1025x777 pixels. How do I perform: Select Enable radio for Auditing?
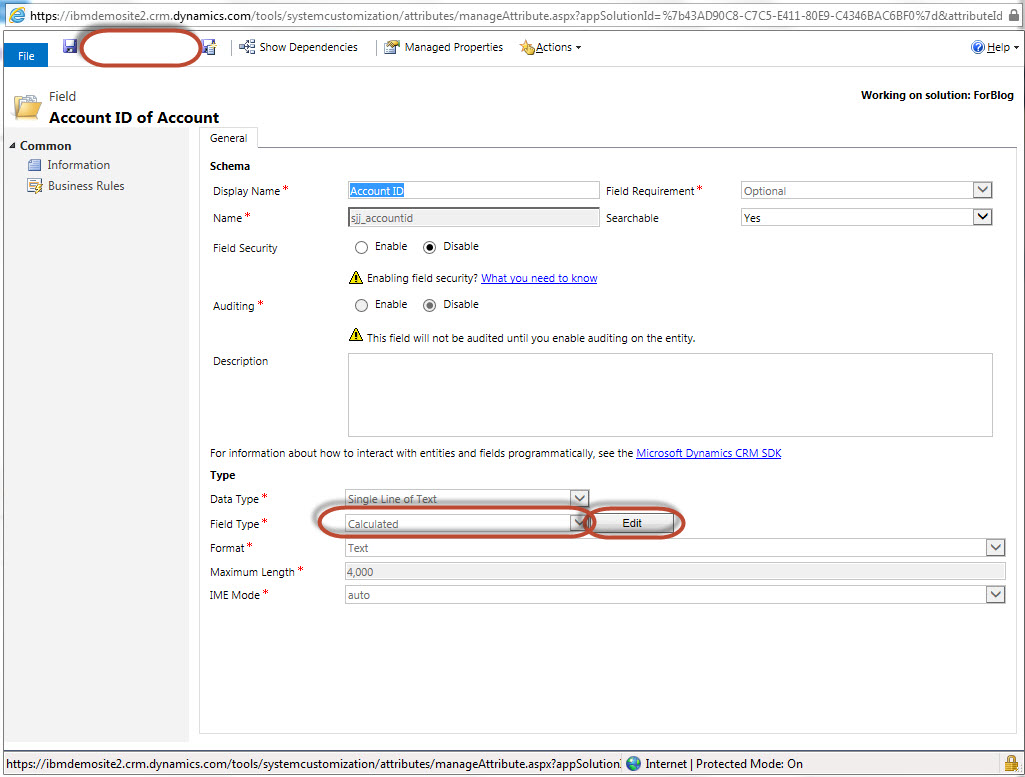click(362, 305)
